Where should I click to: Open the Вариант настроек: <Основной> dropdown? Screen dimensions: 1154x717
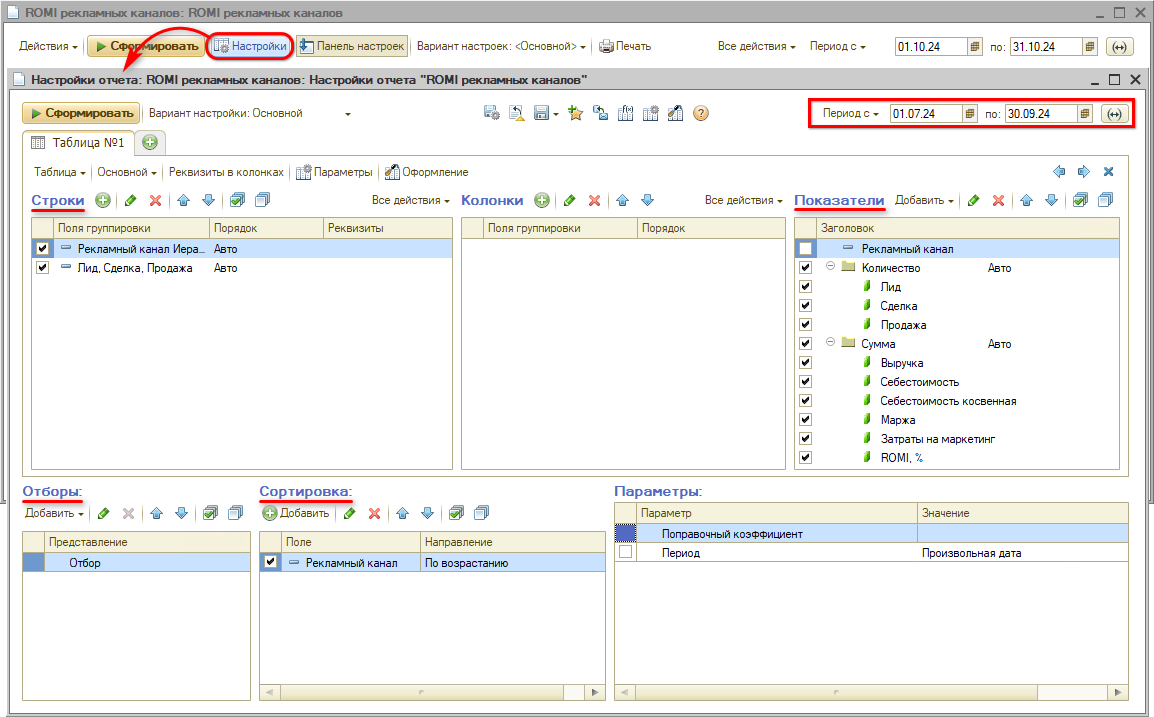501,46
